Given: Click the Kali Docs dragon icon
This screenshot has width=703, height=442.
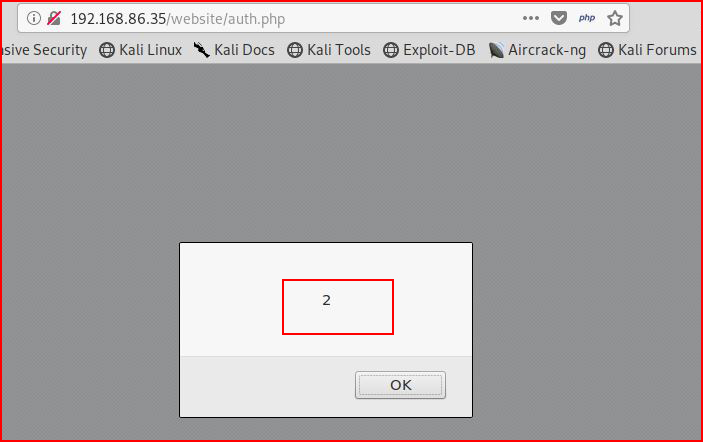Looking at the screenshot, I should (202, 50).
